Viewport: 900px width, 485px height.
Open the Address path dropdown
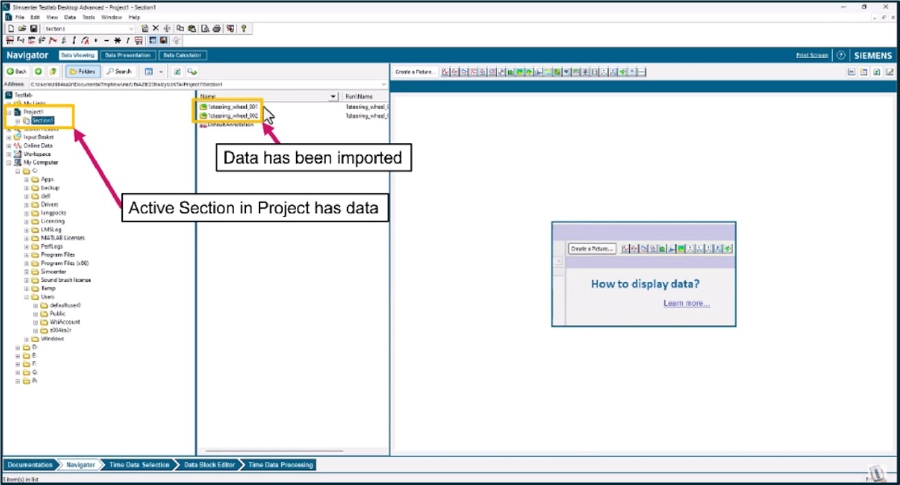382,84
